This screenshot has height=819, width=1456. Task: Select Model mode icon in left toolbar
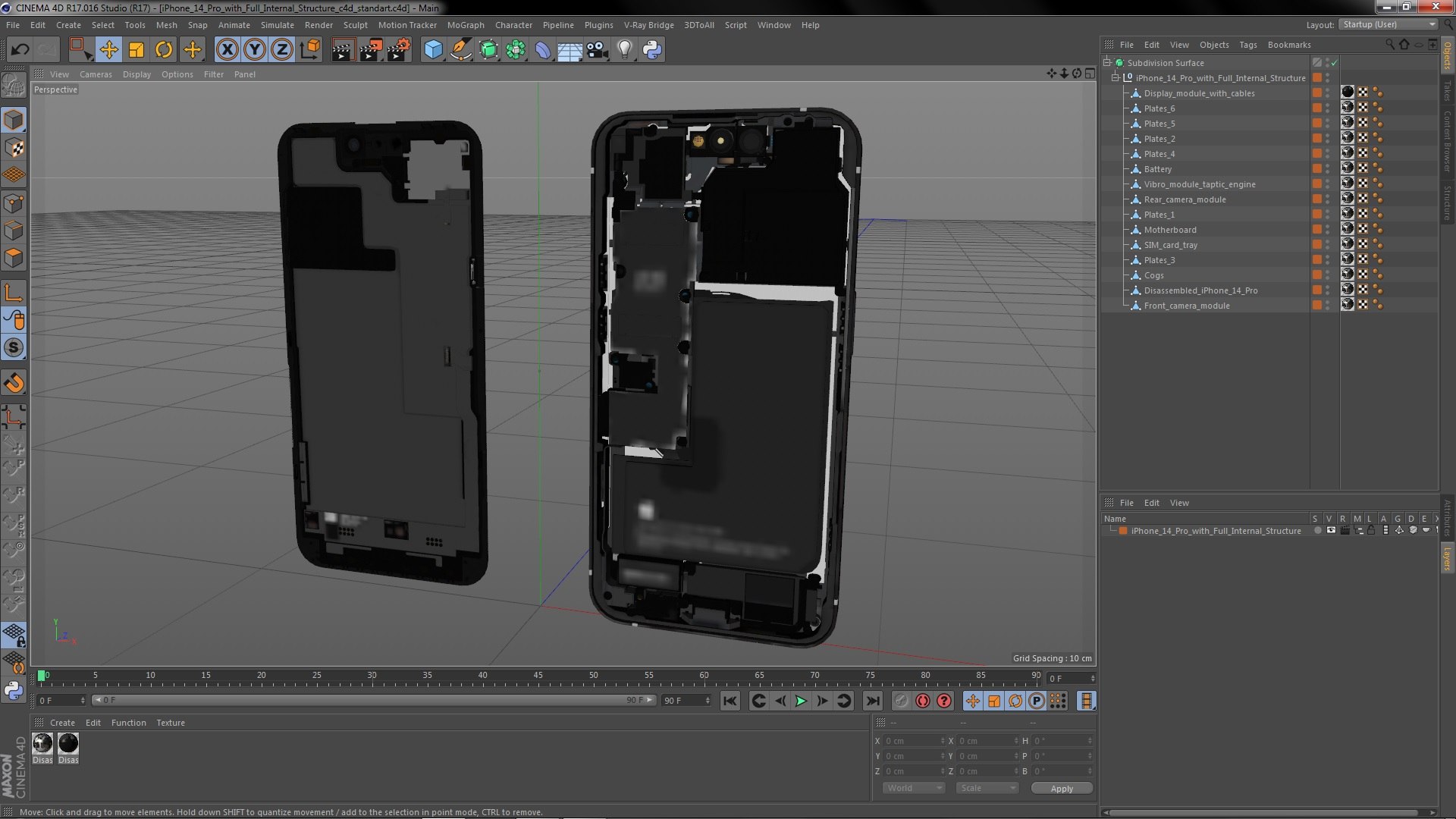tap(14, 120)
